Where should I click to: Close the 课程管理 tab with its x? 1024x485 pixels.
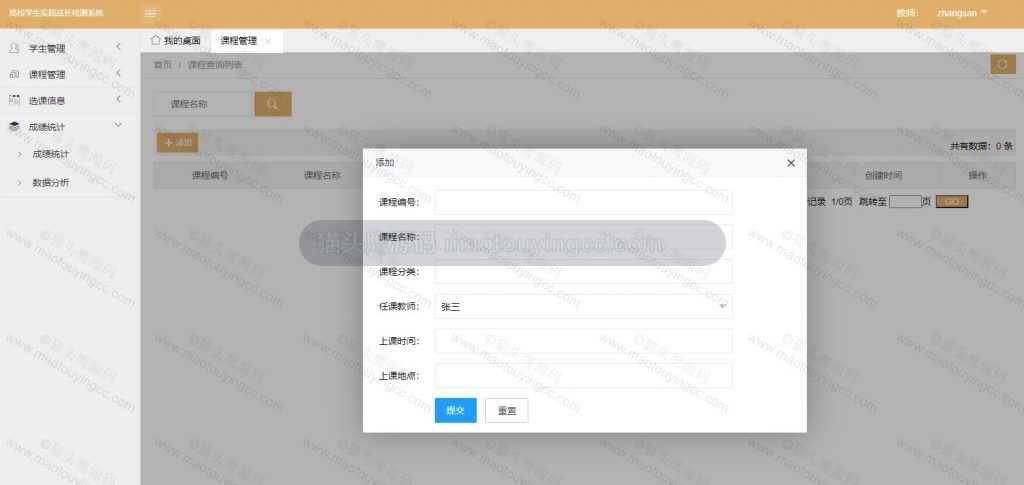point(268,40)
